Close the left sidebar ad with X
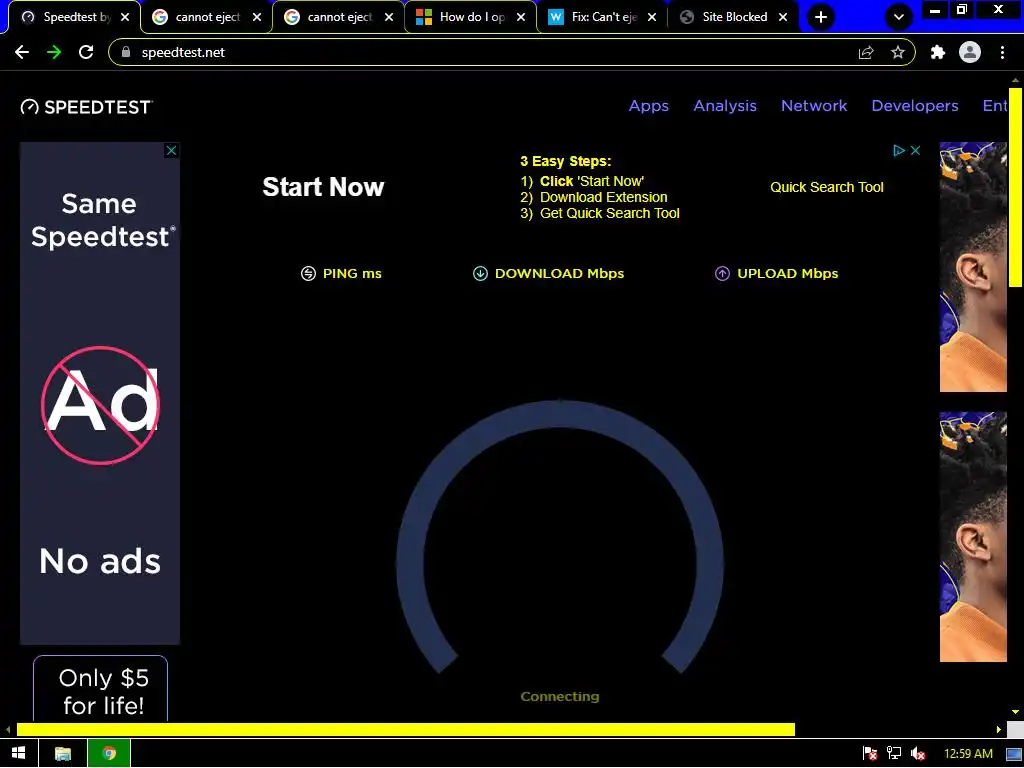The height and width of the screenshot is (768, 1024). [x=171, y=151]
